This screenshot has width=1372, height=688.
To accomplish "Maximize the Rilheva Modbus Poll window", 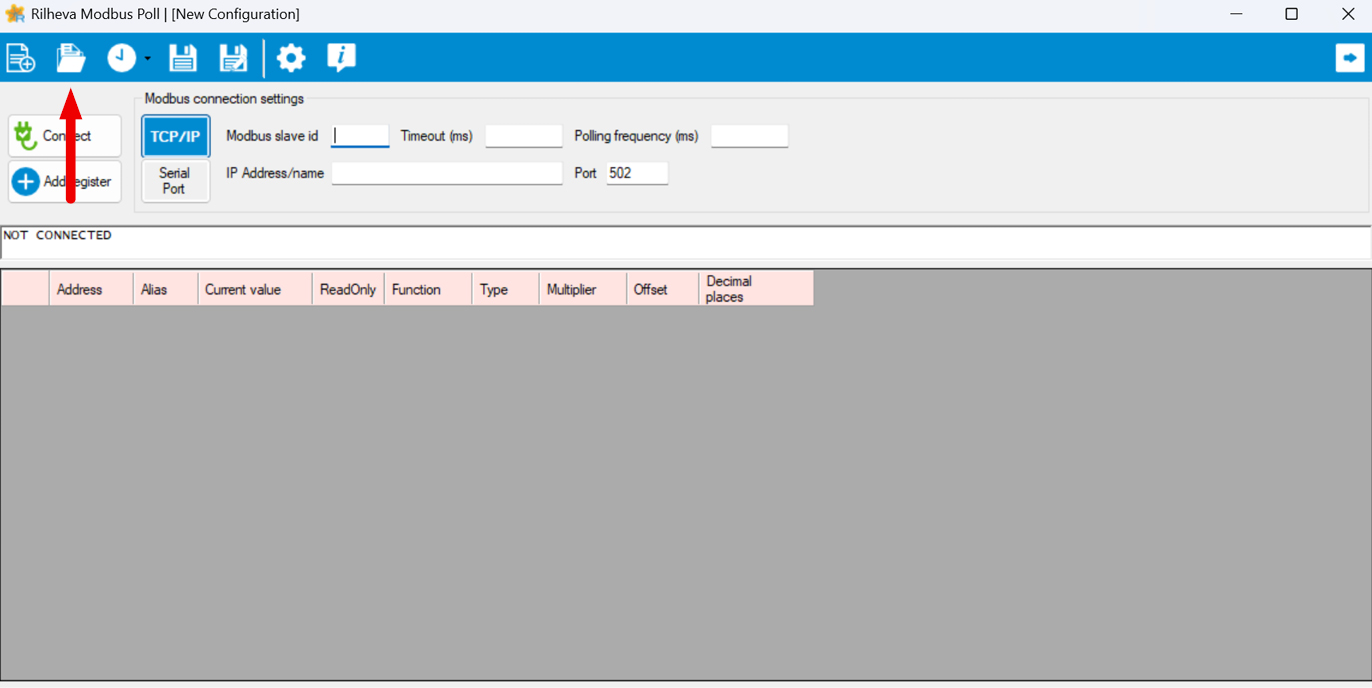I will [1291, 14].
